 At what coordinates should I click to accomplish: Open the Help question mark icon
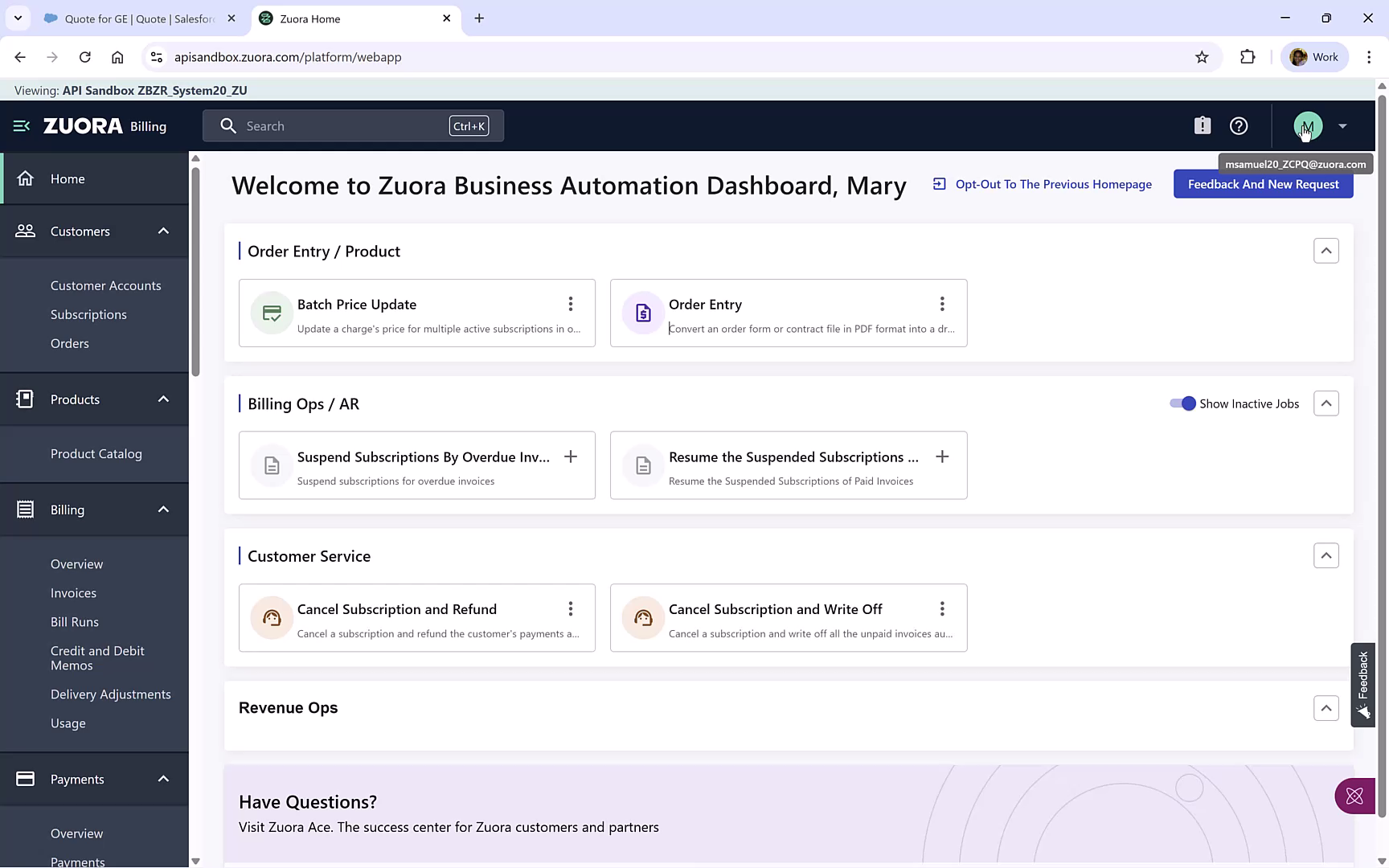(x=1238, y=125)
